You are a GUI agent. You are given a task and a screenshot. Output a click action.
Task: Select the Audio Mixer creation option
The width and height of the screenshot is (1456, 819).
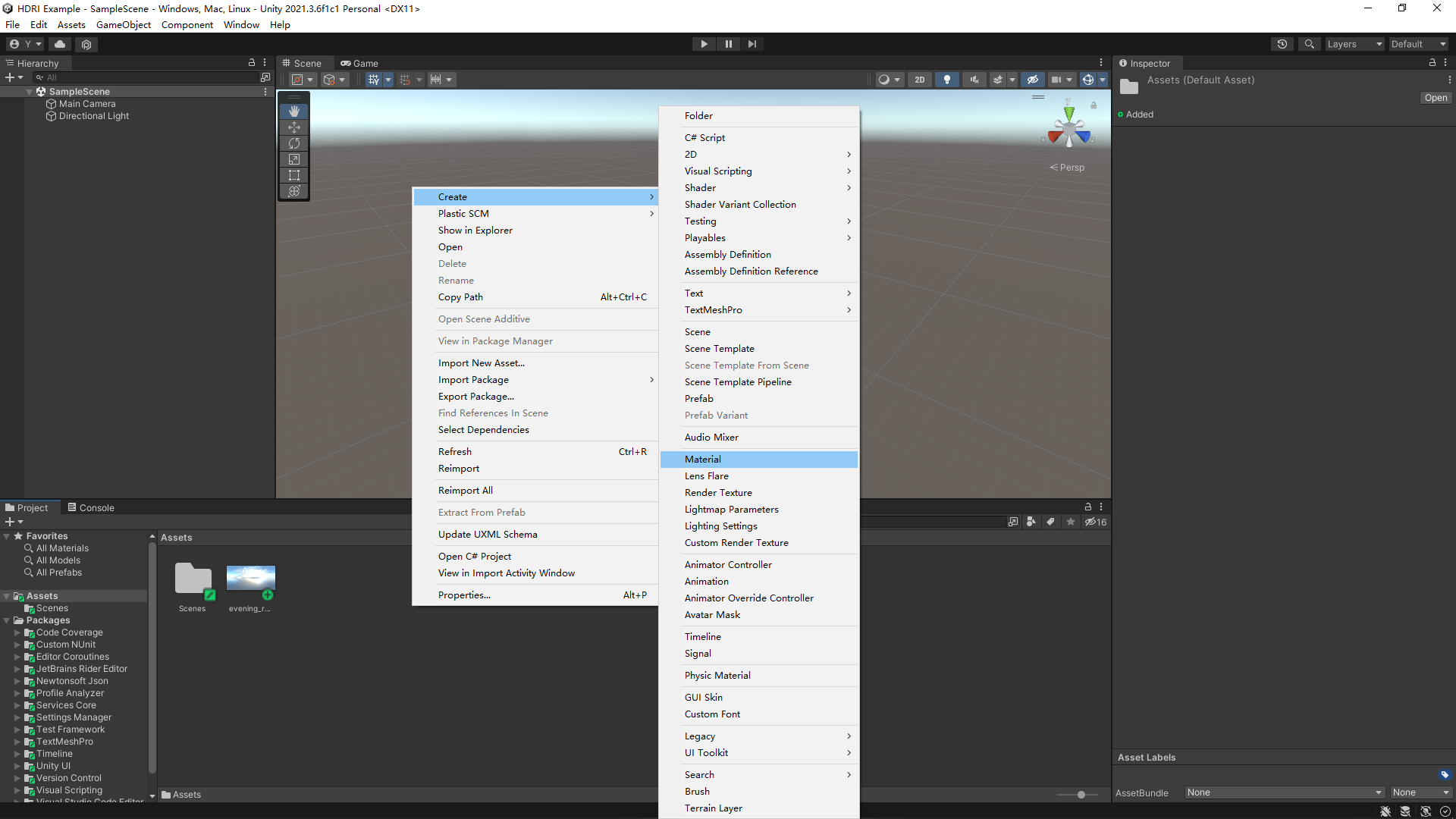(711, 437)
